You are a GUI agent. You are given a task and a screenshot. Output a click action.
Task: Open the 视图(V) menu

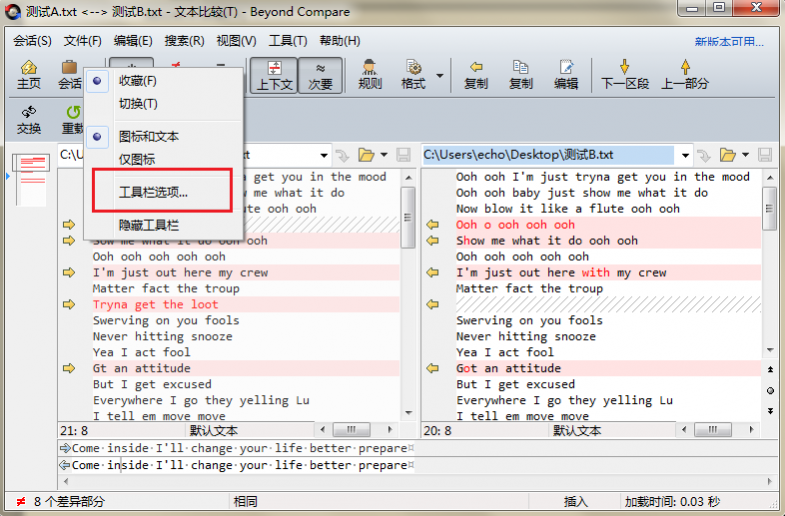tap(236, 41)
